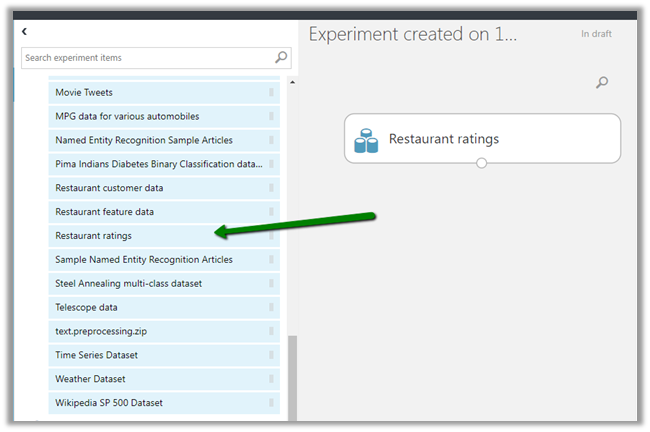Click the output port of Restaurant ratings module
The image size is (650, 432).
(482, 163)
